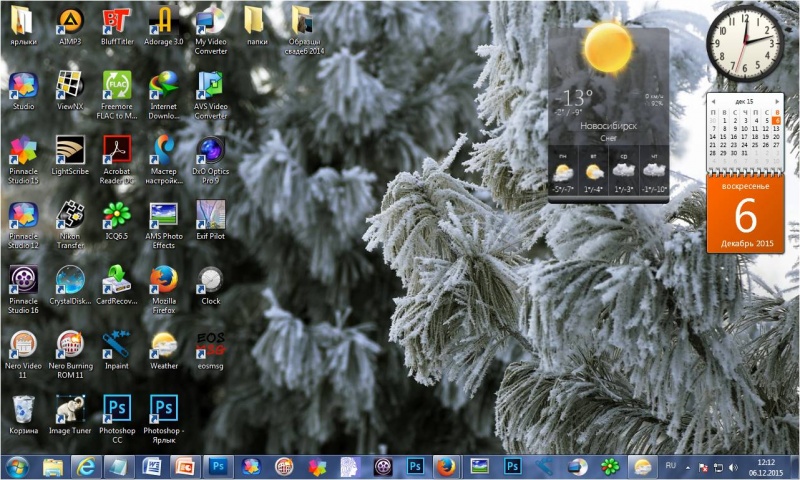Open the AIMP3 desktop shortcut
The image size is (800, 480).
pyautogui.click(x=70, y=20)
